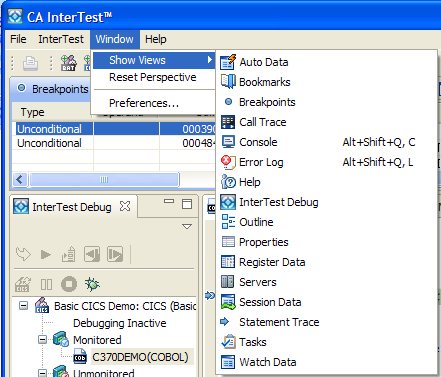Select Basic CICS Demo: CICS tree item
The height and width of the screenshot is (377, 441).
125,306
